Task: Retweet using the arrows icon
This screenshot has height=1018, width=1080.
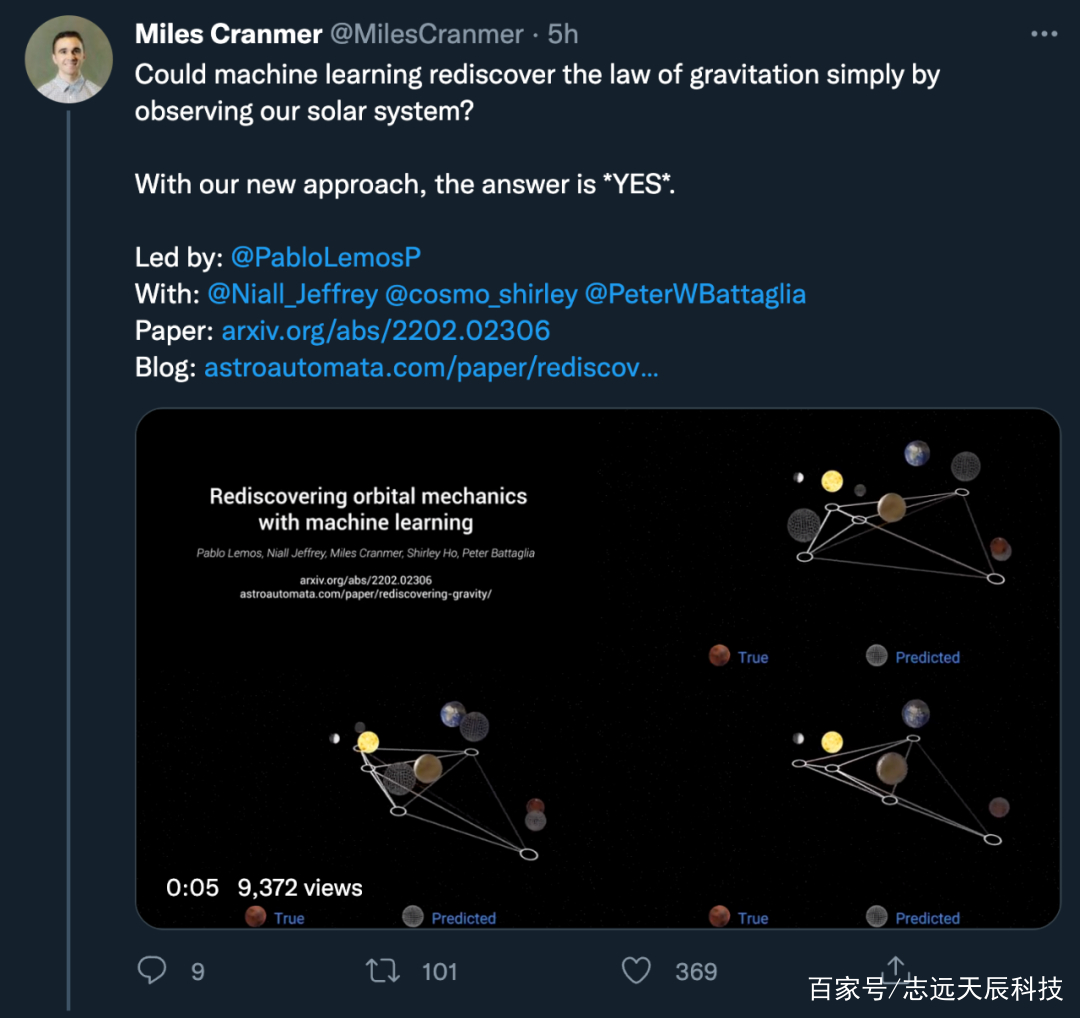Action: coord(382,970)
